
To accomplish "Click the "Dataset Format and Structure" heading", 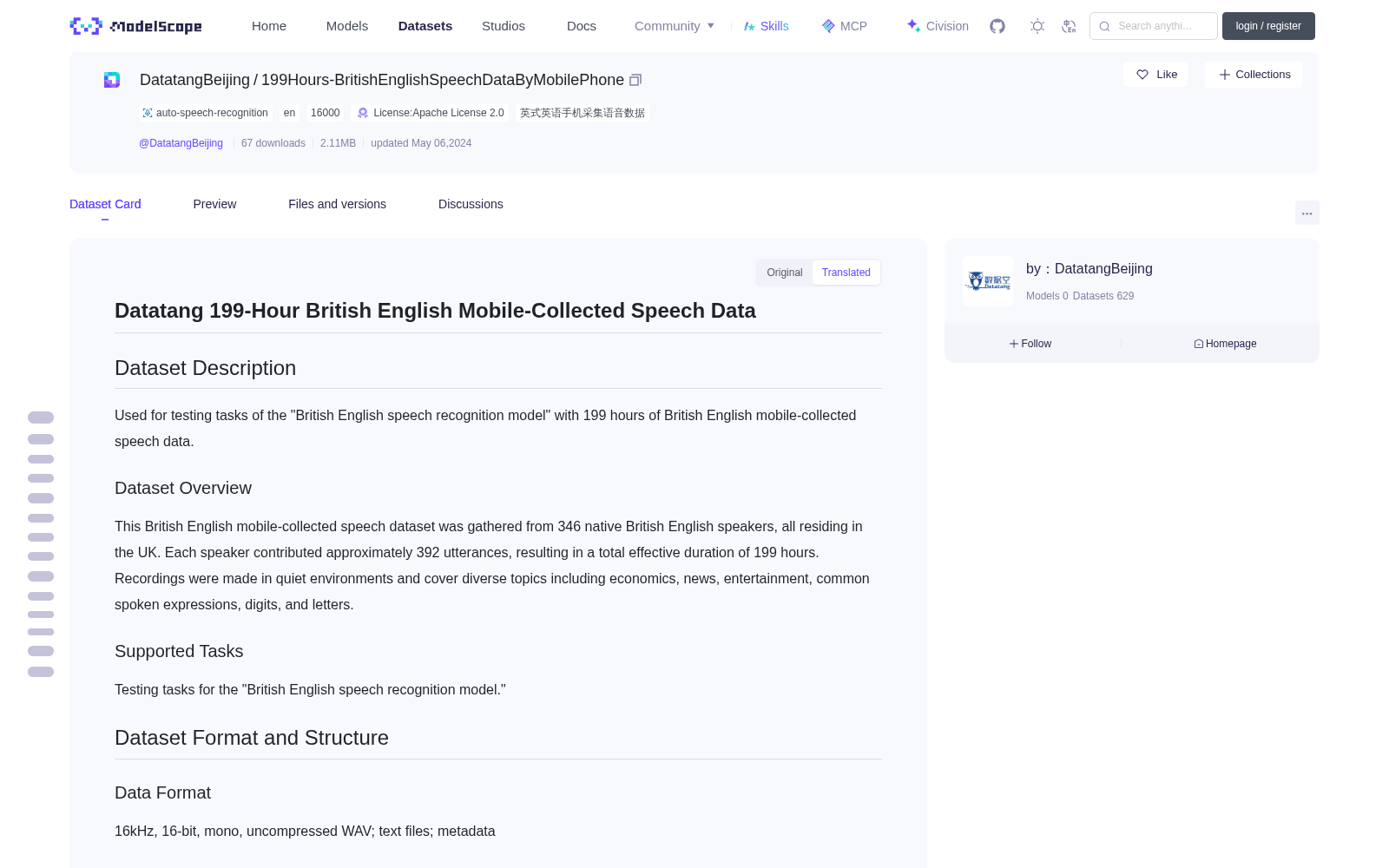I will [252, 738].
